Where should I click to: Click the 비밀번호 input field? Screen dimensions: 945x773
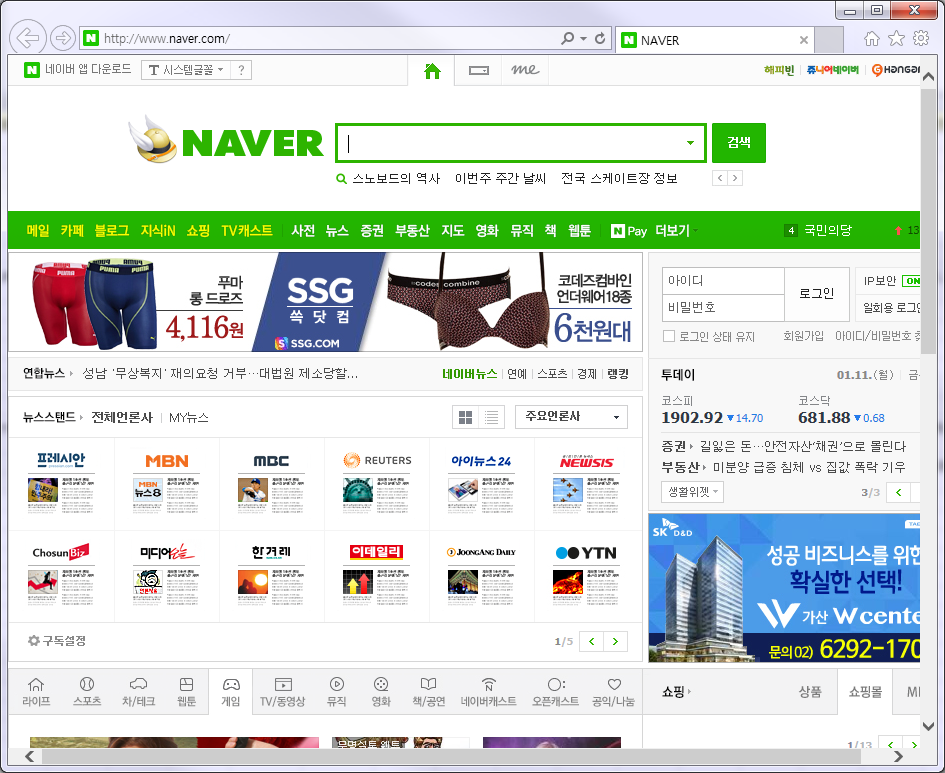coord(723,307)
